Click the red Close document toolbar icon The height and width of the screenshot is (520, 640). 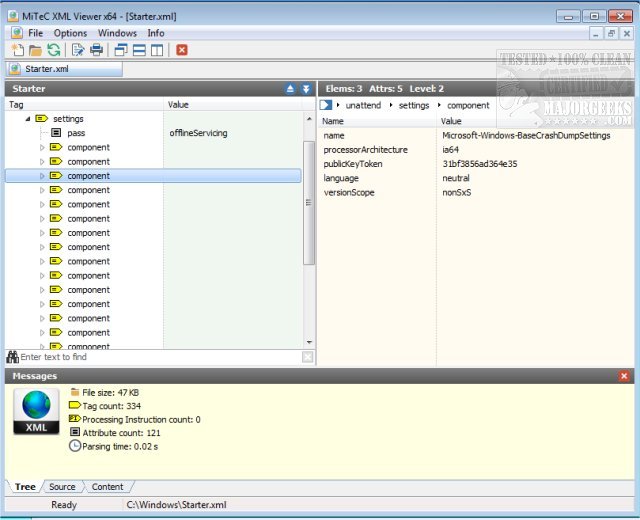tap(182, 50)
